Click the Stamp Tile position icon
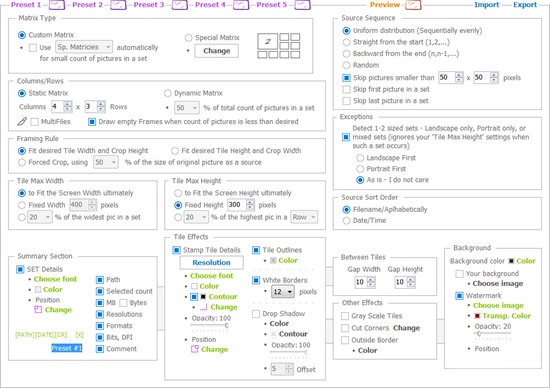Screen dimensions: 550x388 [195, 349]
